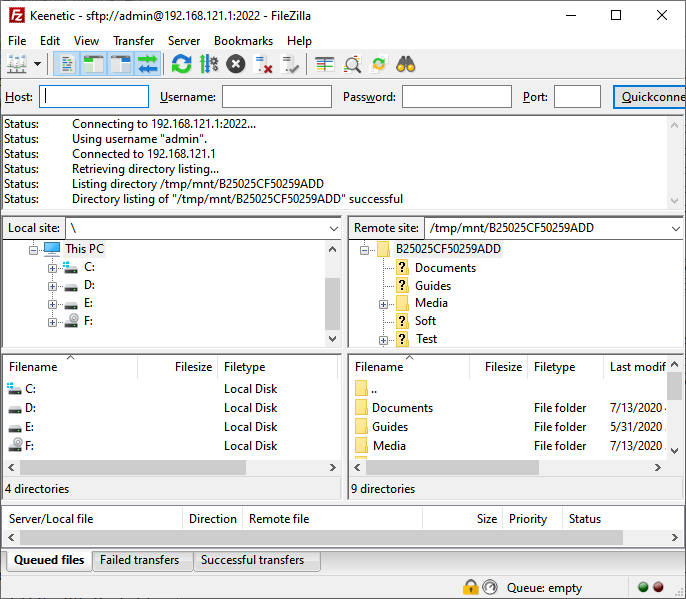
Task: Focus the Host input field
Action: coord(94,96)
